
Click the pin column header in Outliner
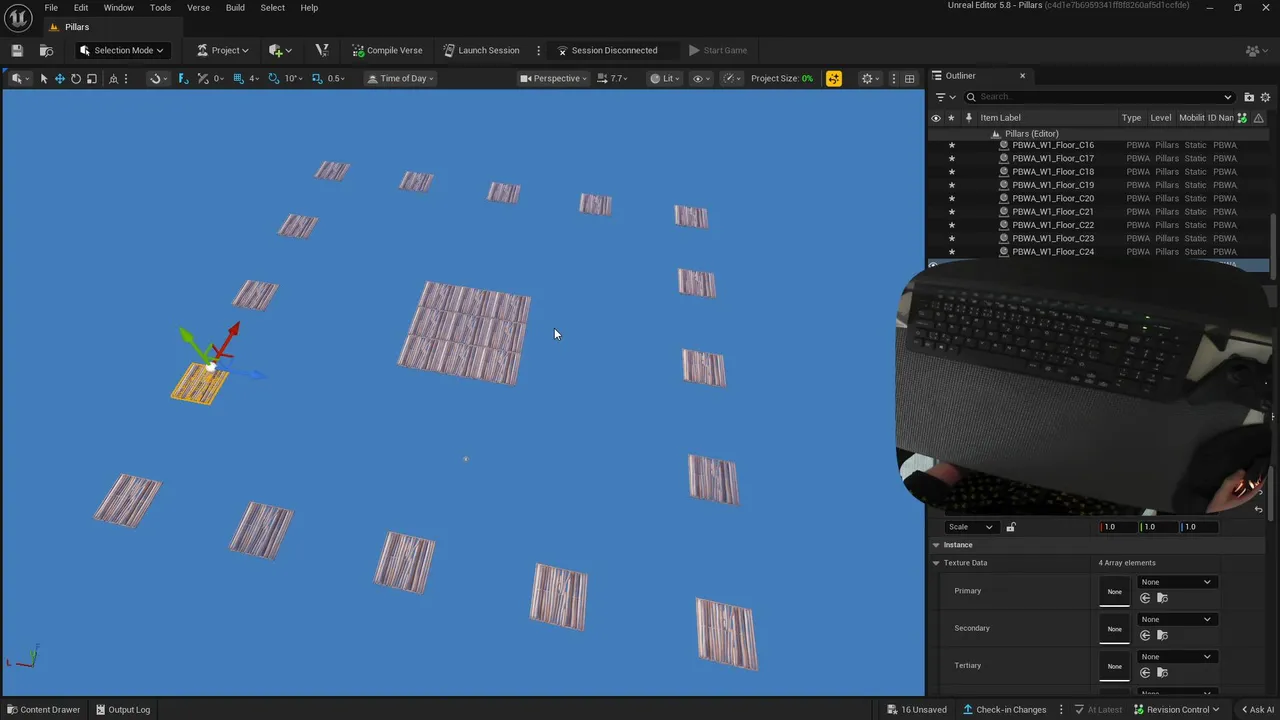tap(968, 118)
